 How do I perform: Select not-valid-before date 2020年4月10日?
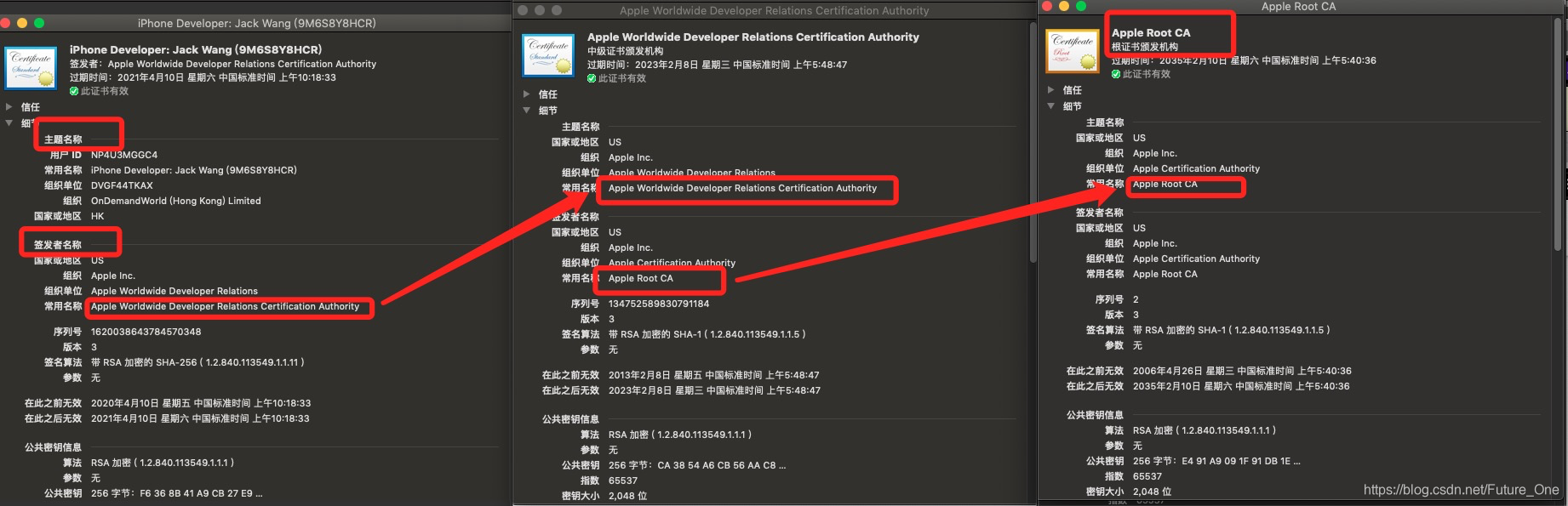(x=201, y=403)
